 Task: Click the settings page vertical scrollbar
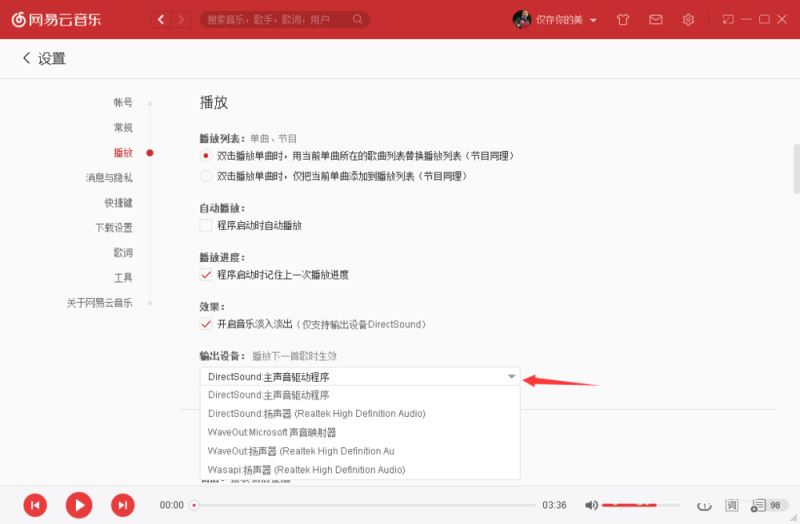(796, 169)
